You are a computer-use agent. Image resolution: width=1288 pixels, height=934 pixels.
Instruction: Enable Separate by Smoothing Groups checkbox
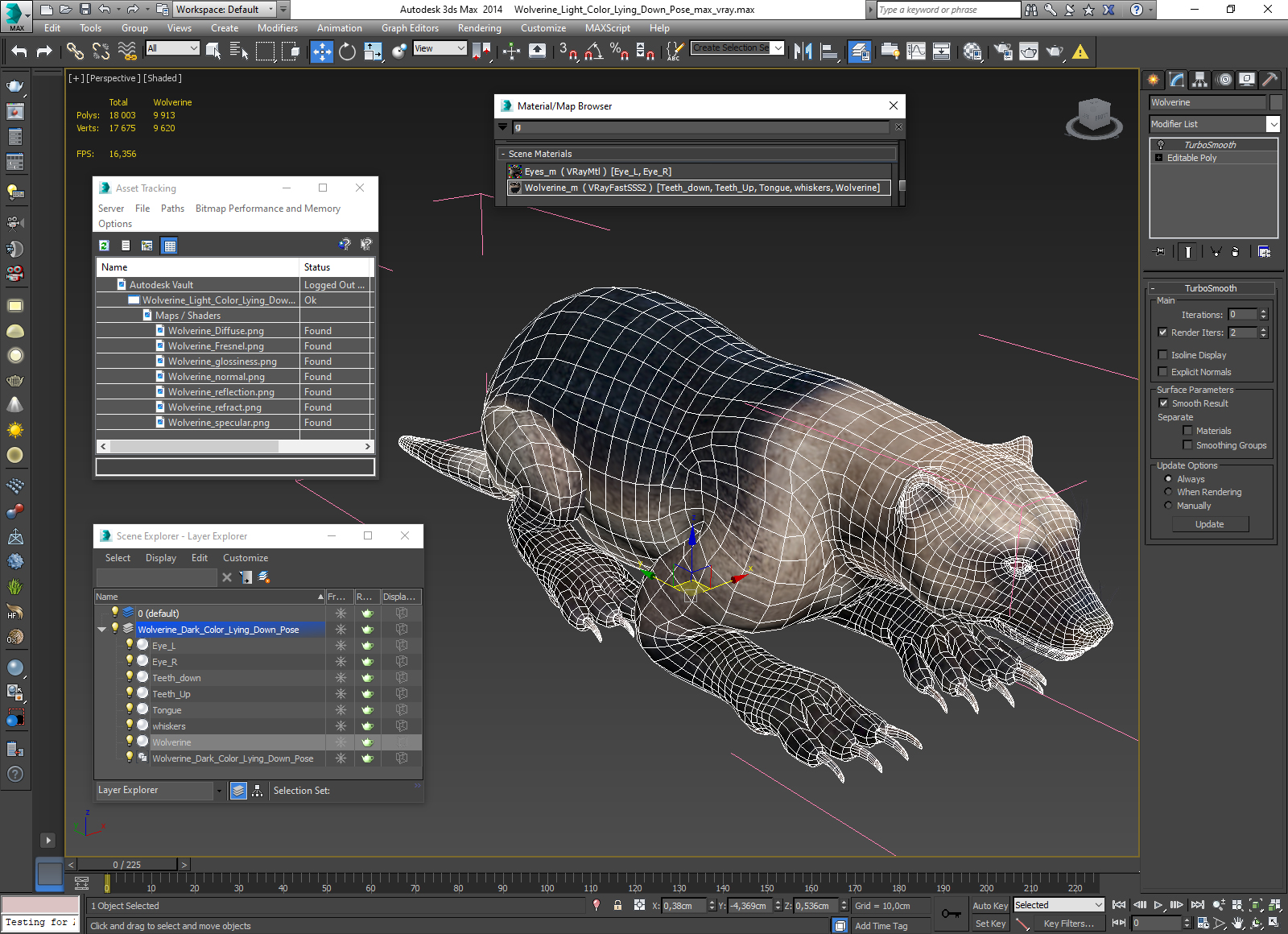tap(1187, 444)
